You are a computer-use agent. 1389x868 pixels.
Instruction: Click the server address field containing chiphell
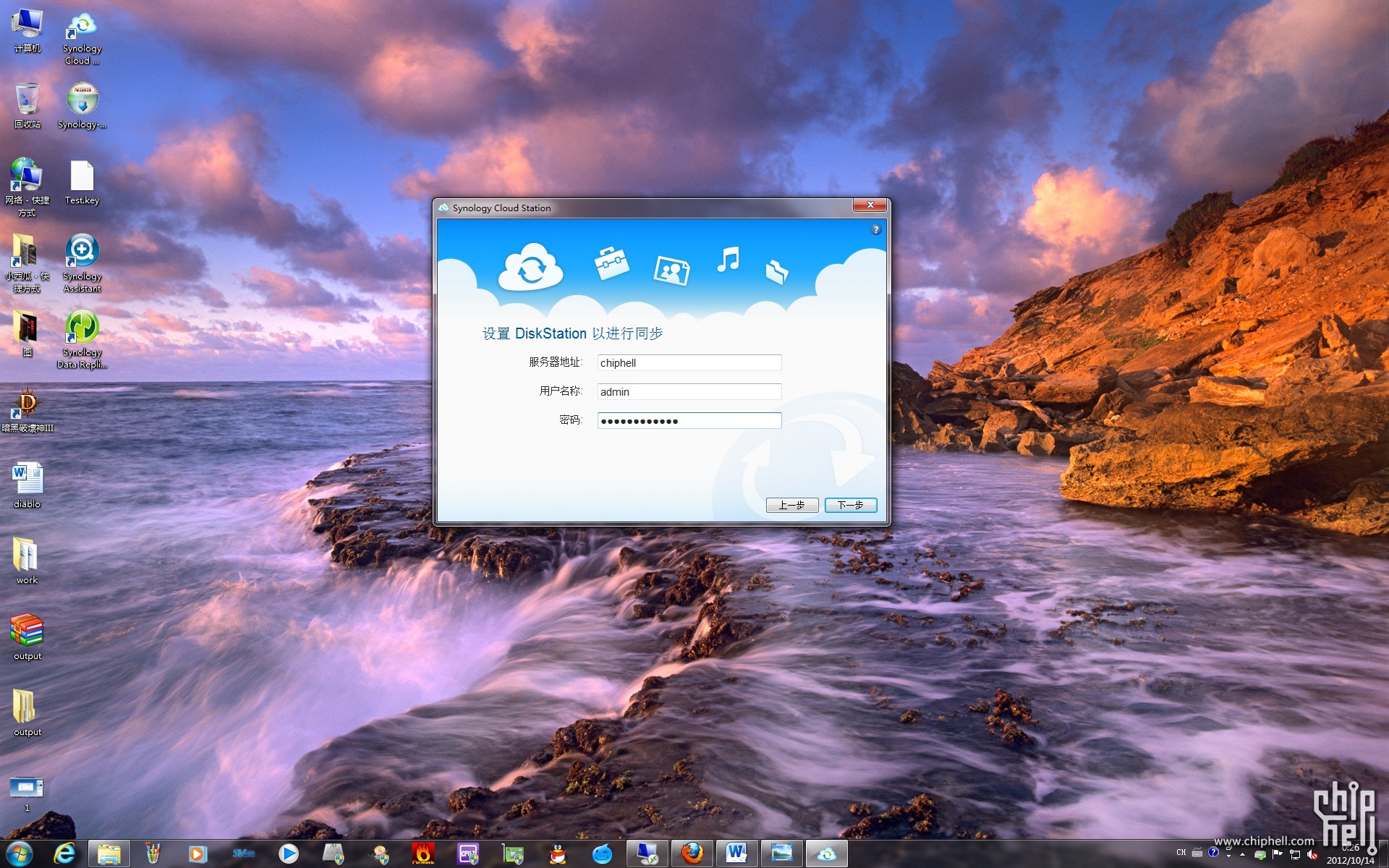click(x=689, y=363)
